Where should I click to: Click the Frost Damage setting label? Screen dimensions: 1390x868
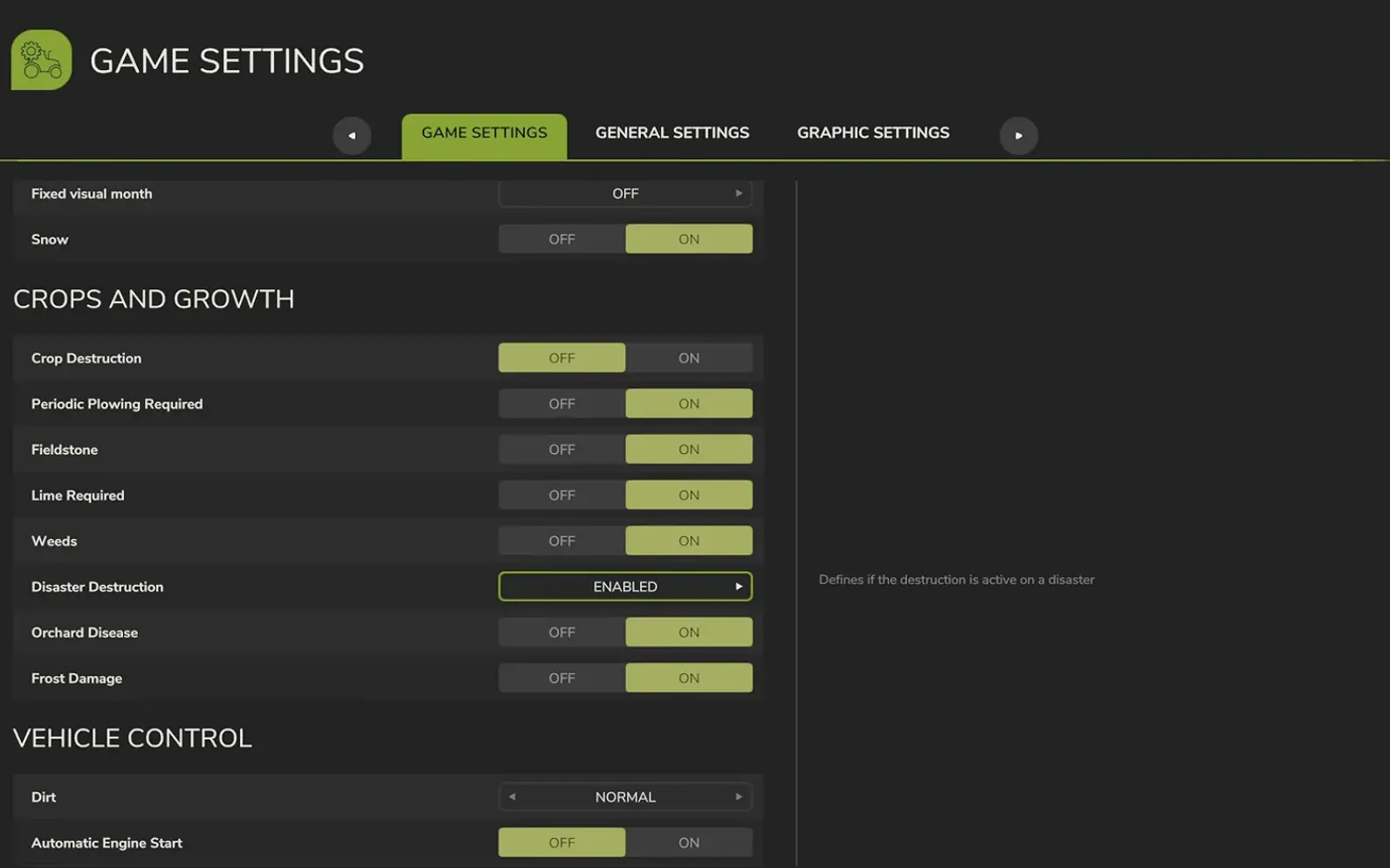[77, 679]
